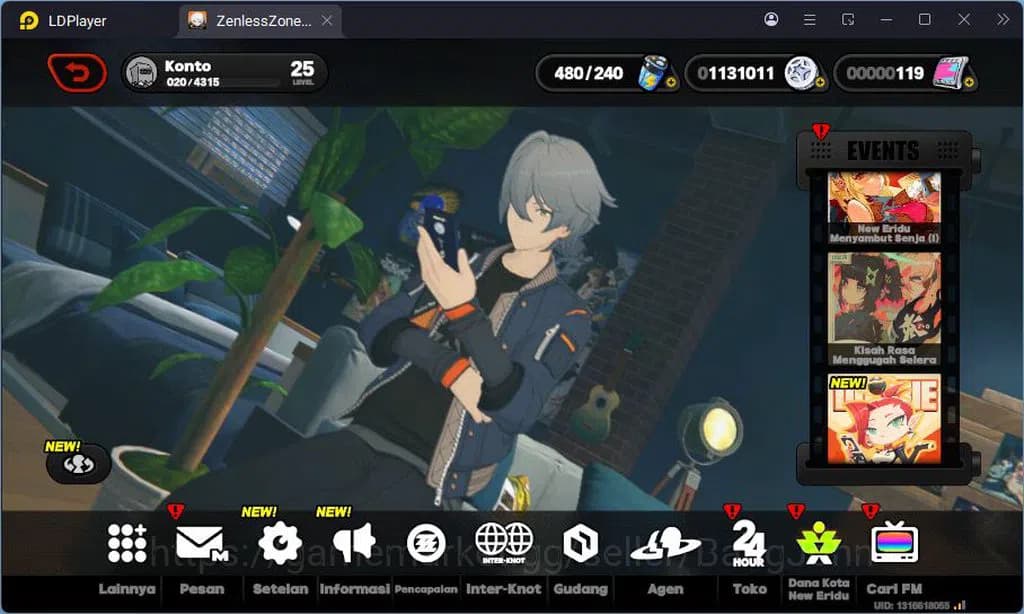Click the NEW character switch icon
Image resolution: width=1024 pixels, height=614 pixels.
click(x=78, y=464)
